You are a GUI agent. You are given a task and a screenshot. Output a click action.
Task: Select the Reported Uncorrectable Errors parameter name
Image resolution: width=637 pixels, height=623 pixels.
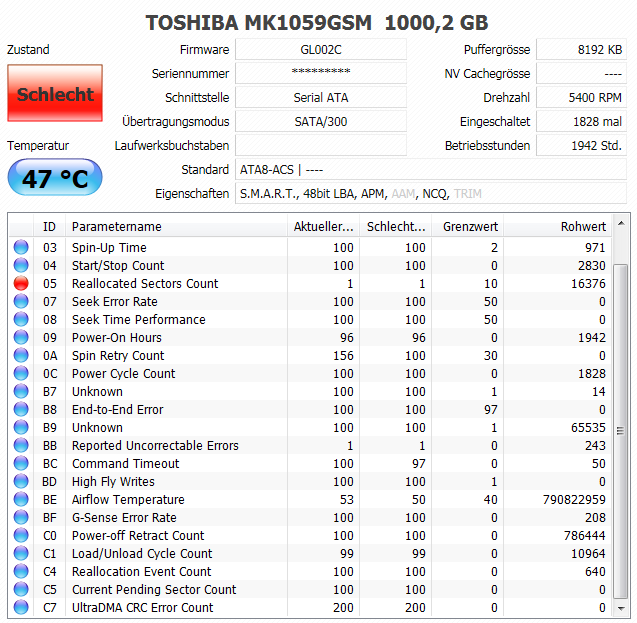point(155,446)
